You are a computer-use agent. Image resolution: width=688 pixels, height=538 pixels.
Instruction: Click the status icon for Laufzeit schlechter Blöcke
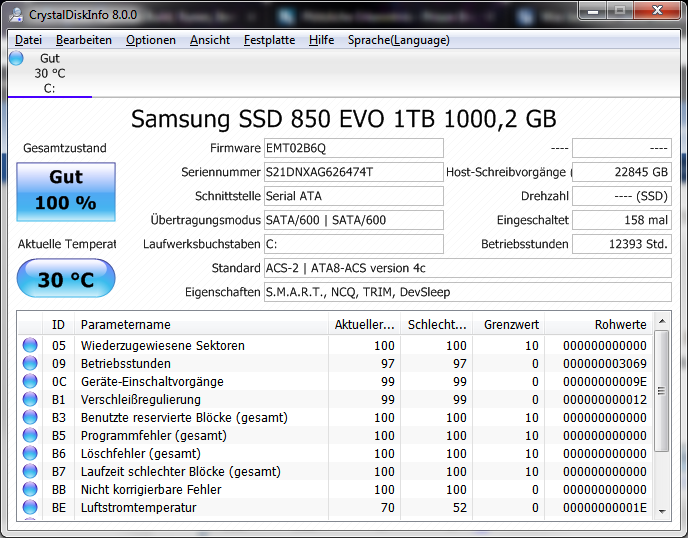pyautogui.click(x=30, y=471)
